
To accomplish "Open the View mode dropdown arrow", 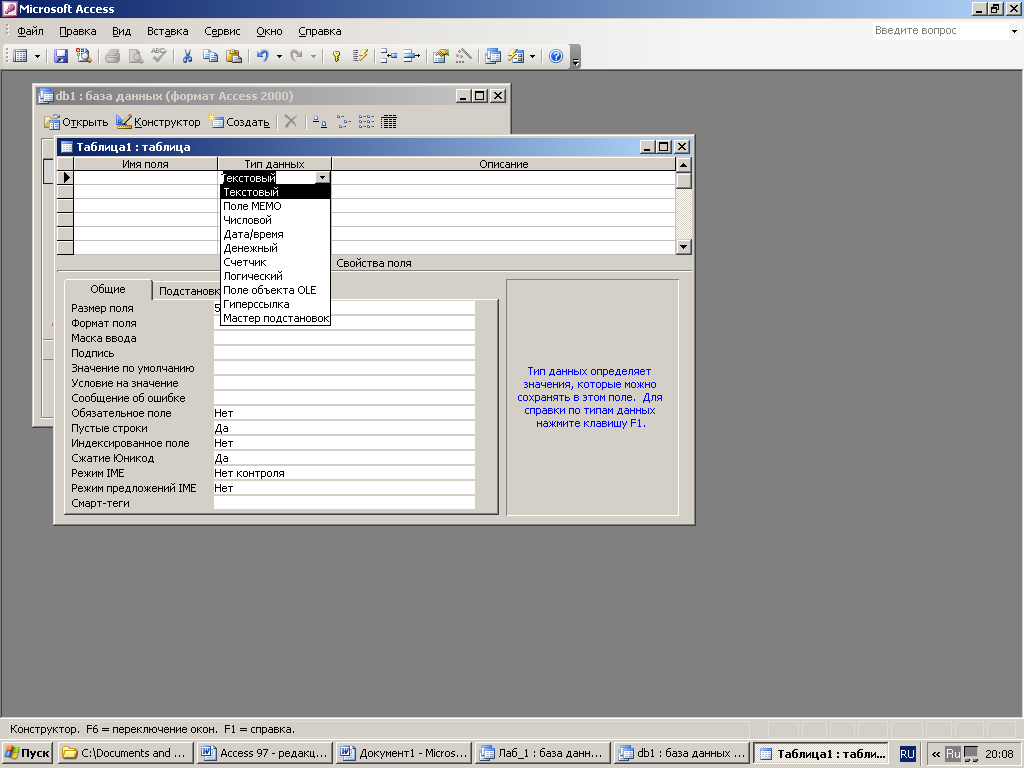I will (37, 56).
